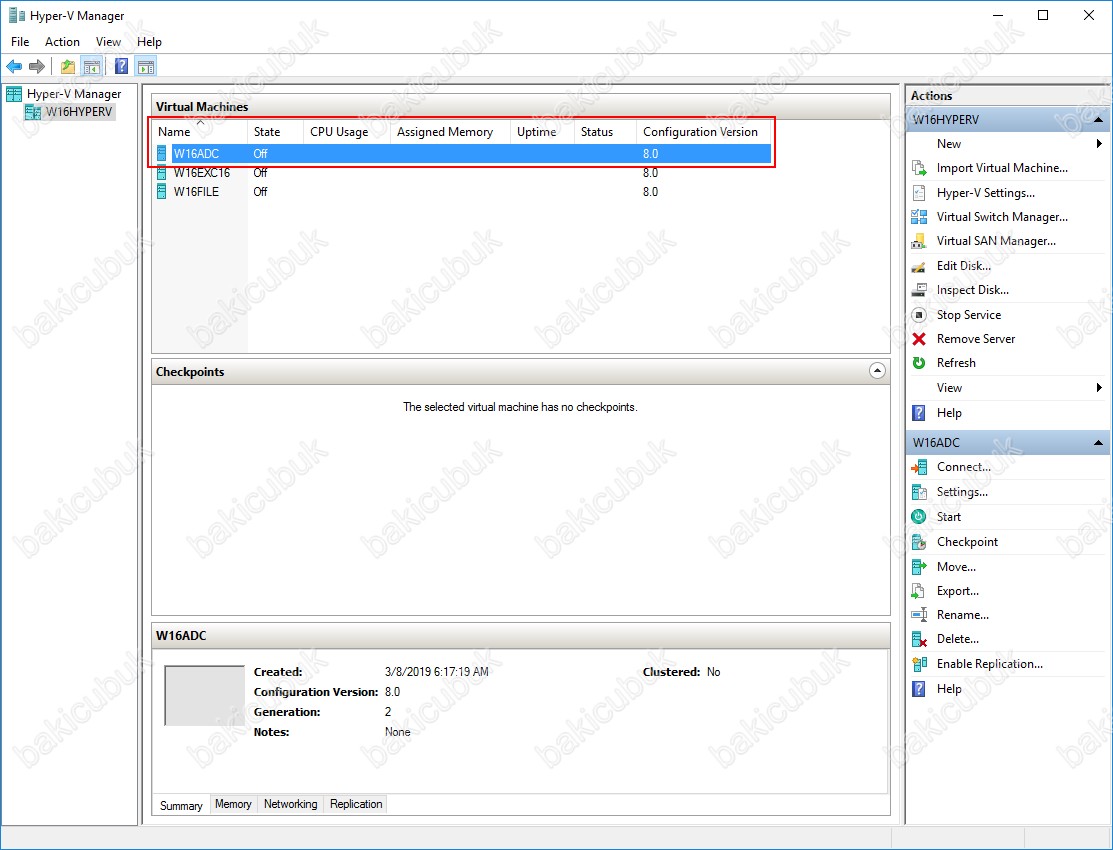Sort by the Configuration Version column header
This screenshot has width=1113, height=850.
(x=703, y=132)
